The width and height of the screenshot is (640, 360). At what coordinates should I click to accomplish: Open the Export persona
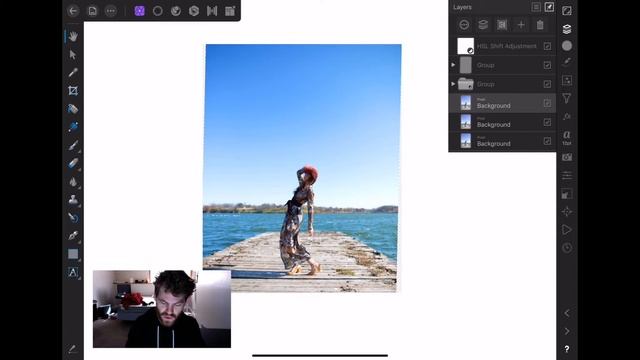point(230,11)
